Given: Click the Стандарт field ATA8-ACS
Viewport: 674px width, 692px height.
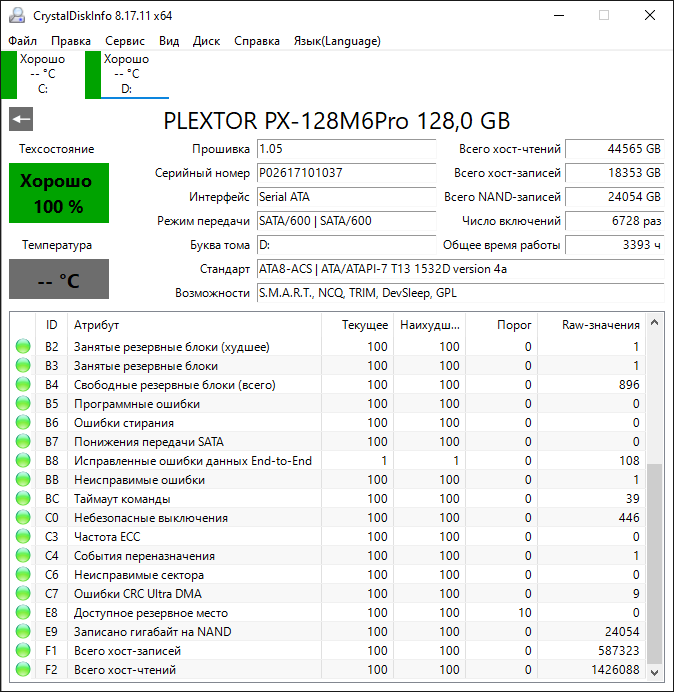Looking at the screenshot, I should pyautogui.click(x=460, y=269).
